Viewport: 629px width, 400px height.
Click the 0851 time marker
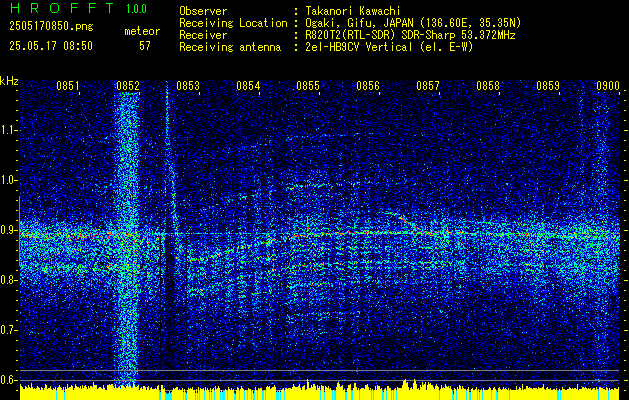(x=68, y=85)
